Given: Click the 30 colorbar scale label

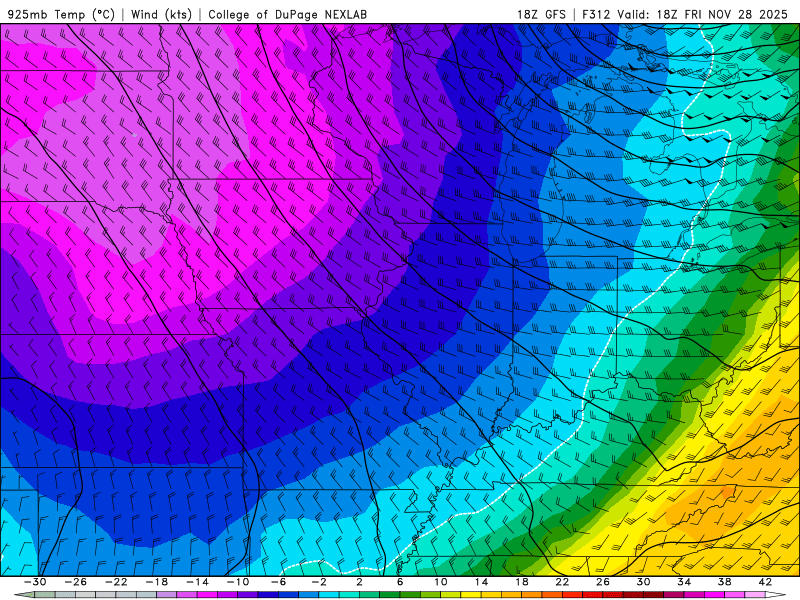Looking at the screenshot, I should coord(643,582).
